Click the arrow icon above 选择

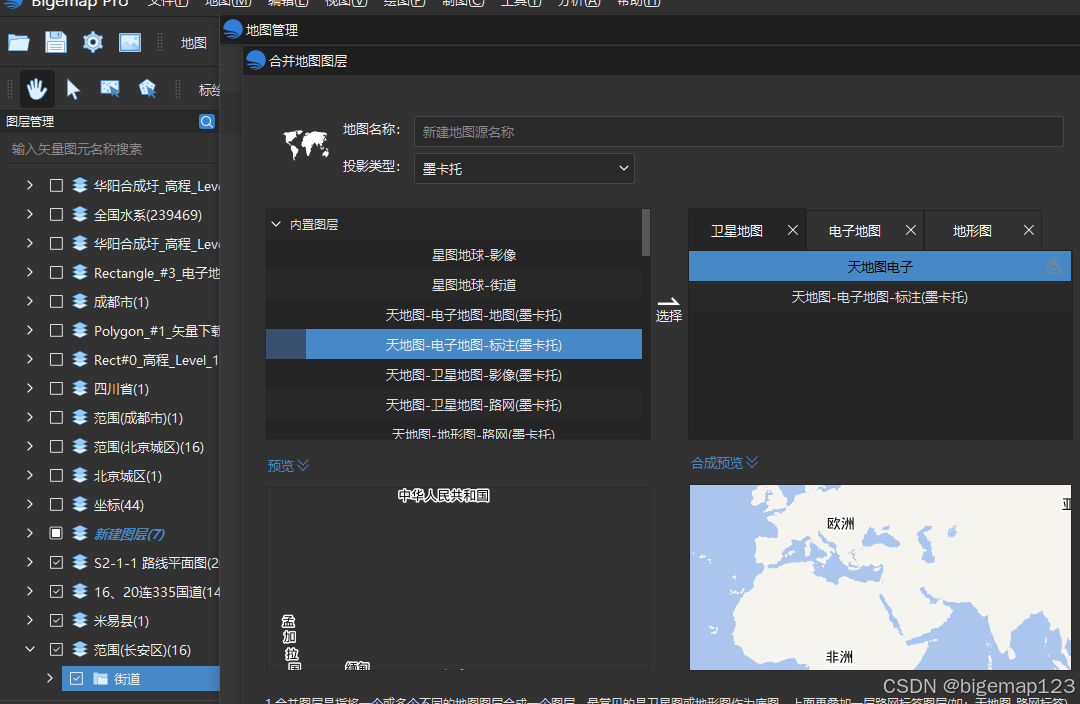click(x=668, y=302)
